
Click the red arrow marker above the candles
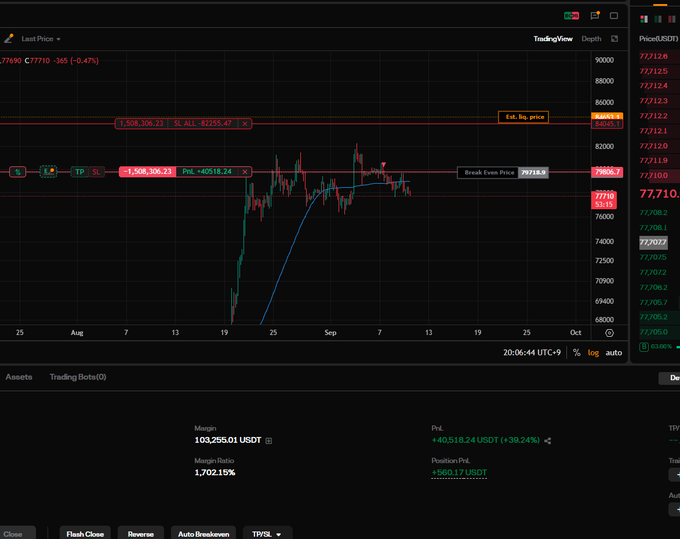(383, 164)
